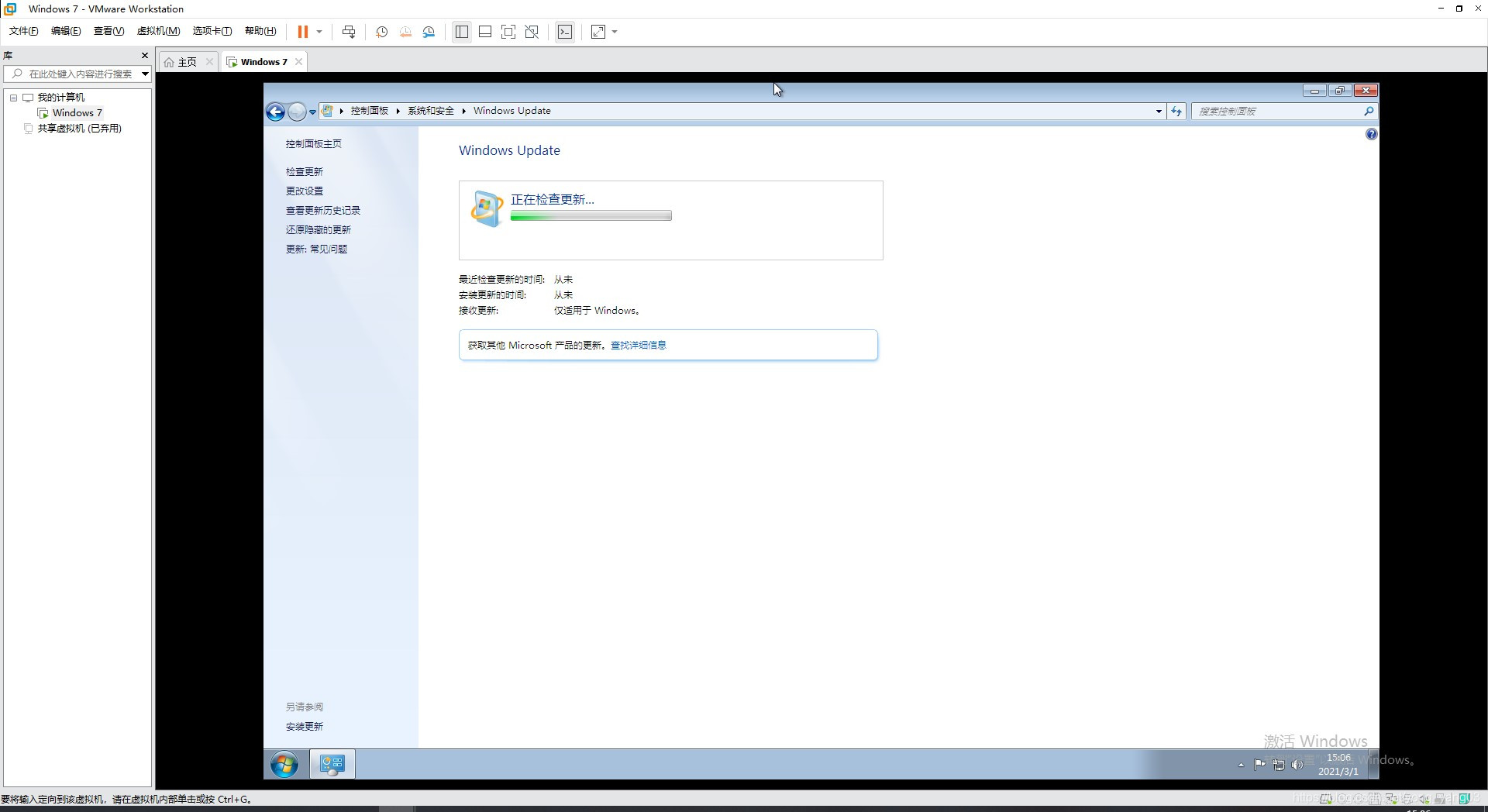Image resolution: width=1488 pixels, height=812 pixels.
Task: Open 查看更新历史记录 link
Action: (x=322, y=211)
